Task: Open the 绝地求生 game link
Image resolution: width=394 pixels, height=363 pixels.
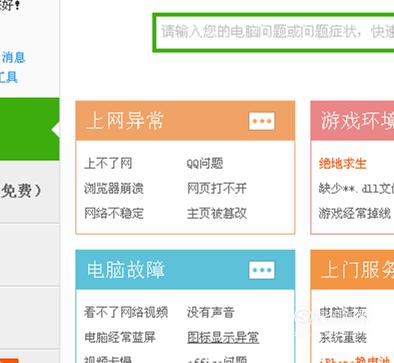Action: (342, 163)
